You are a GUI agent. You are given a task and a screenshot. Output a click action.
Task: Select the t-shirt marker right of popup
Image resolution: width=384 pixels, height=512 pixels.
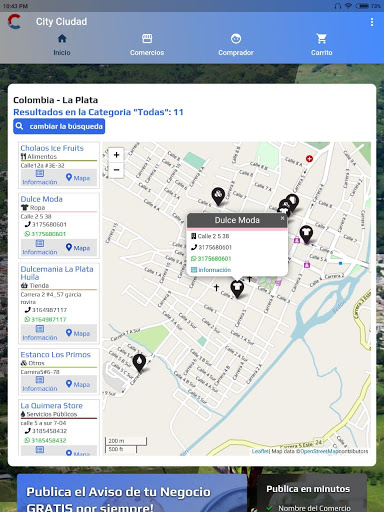[306, 234]
